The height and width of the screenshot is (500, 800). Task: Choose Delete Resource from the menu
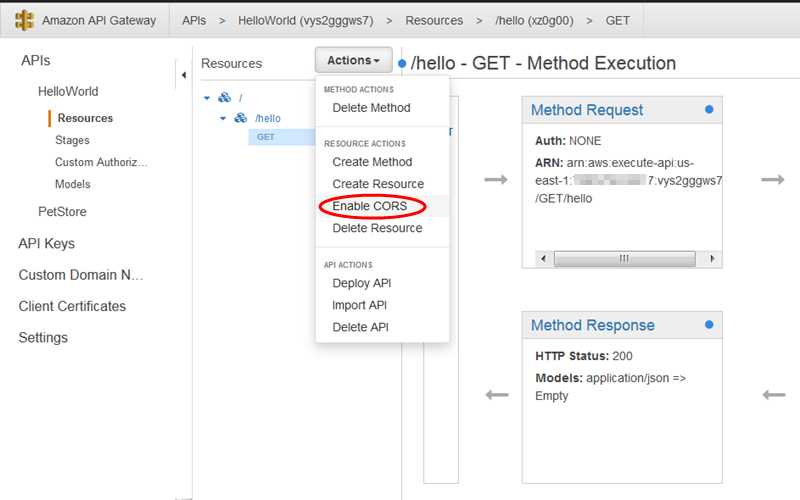377,228
